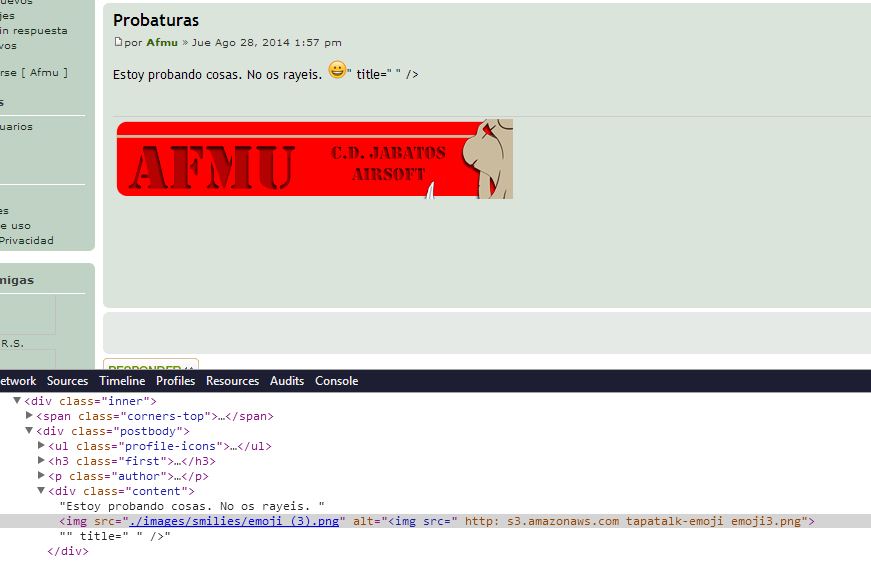Switch to the Timeline tab in DevTools
Image resolution: width=871 pixels, height=561 pixels.
(122, 381)
